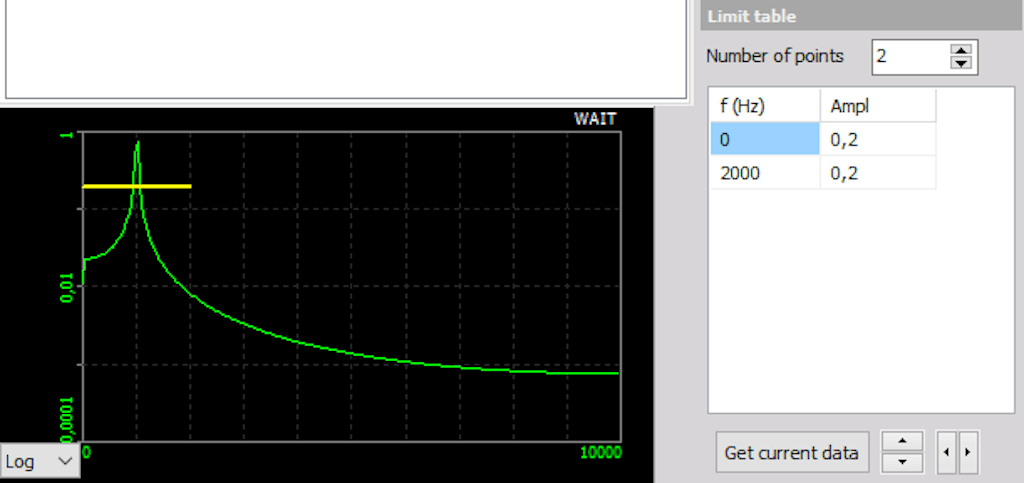Click the down arrow button beside Get current data
1024x483 pixels.
(x=902, y=463)
